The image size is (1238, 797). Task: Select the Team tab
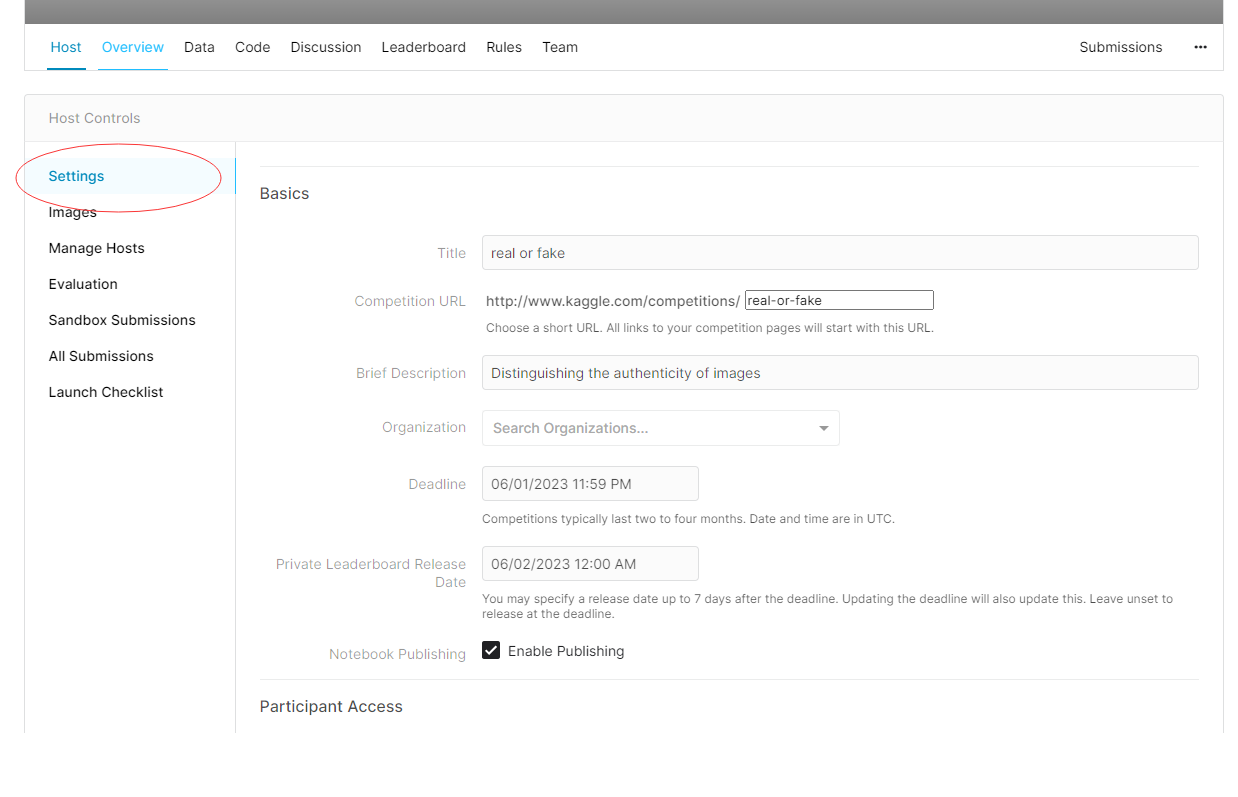coord(560,47)
